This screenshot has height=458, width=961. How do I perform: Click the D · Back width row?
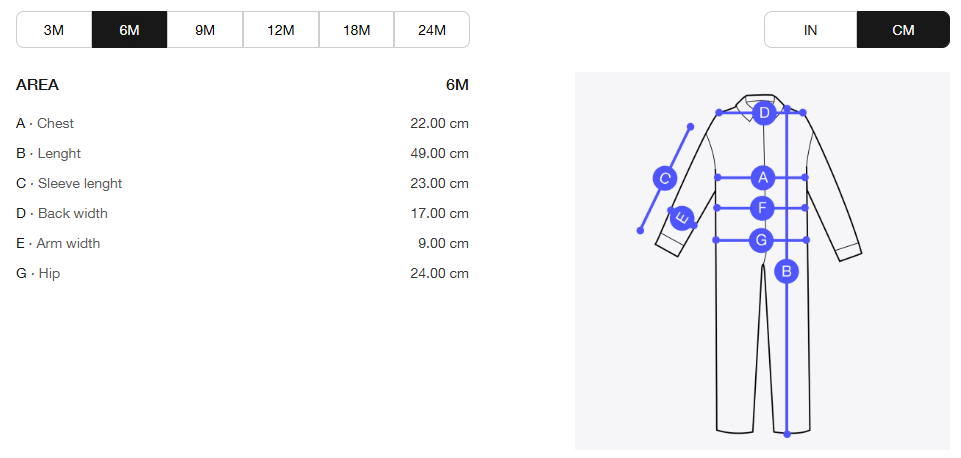(x=242, y=213)
